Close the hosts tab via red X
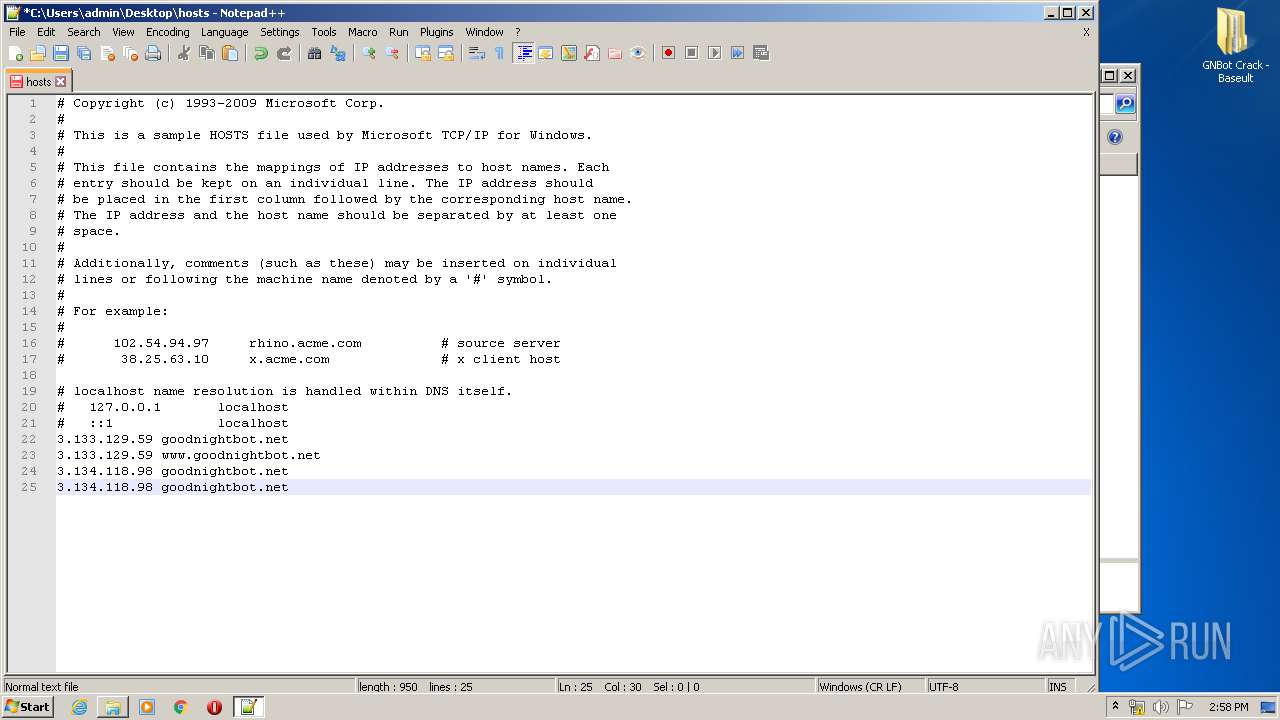The image size is (1280, 720). tap(60, 82)
